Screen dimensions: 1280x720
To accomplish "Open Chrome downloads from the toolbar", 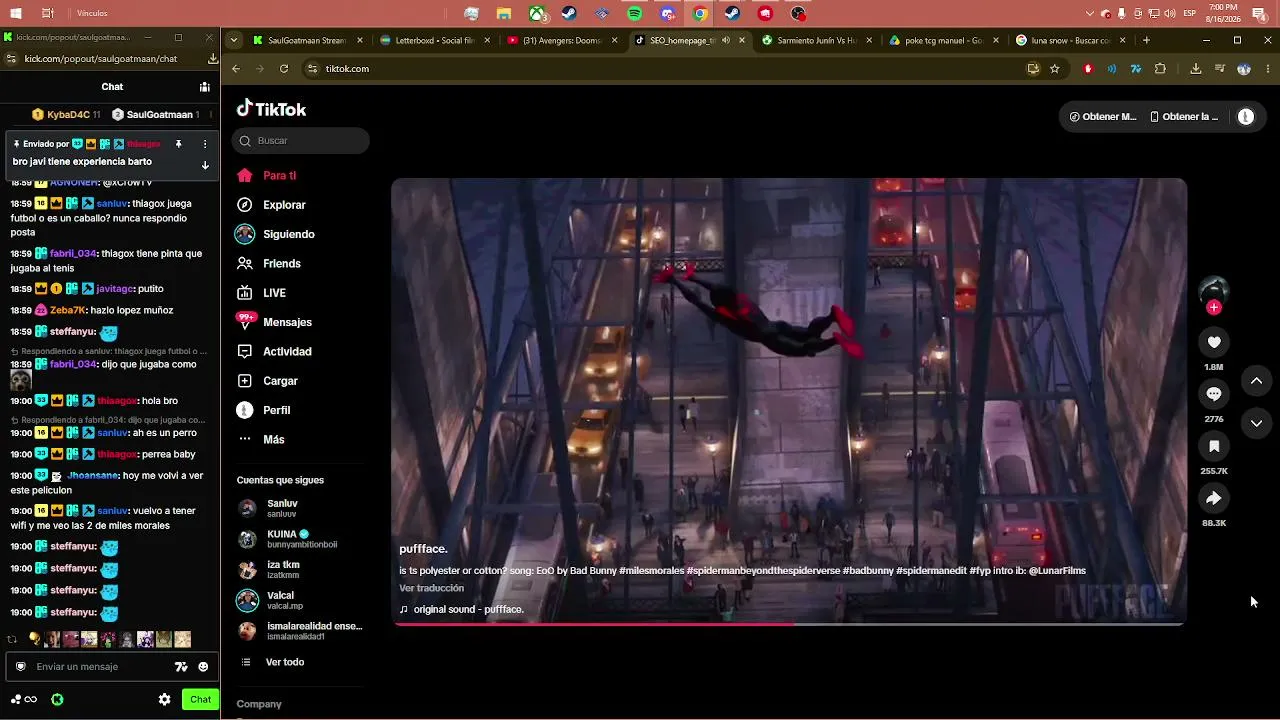I will coord(1196,69).
